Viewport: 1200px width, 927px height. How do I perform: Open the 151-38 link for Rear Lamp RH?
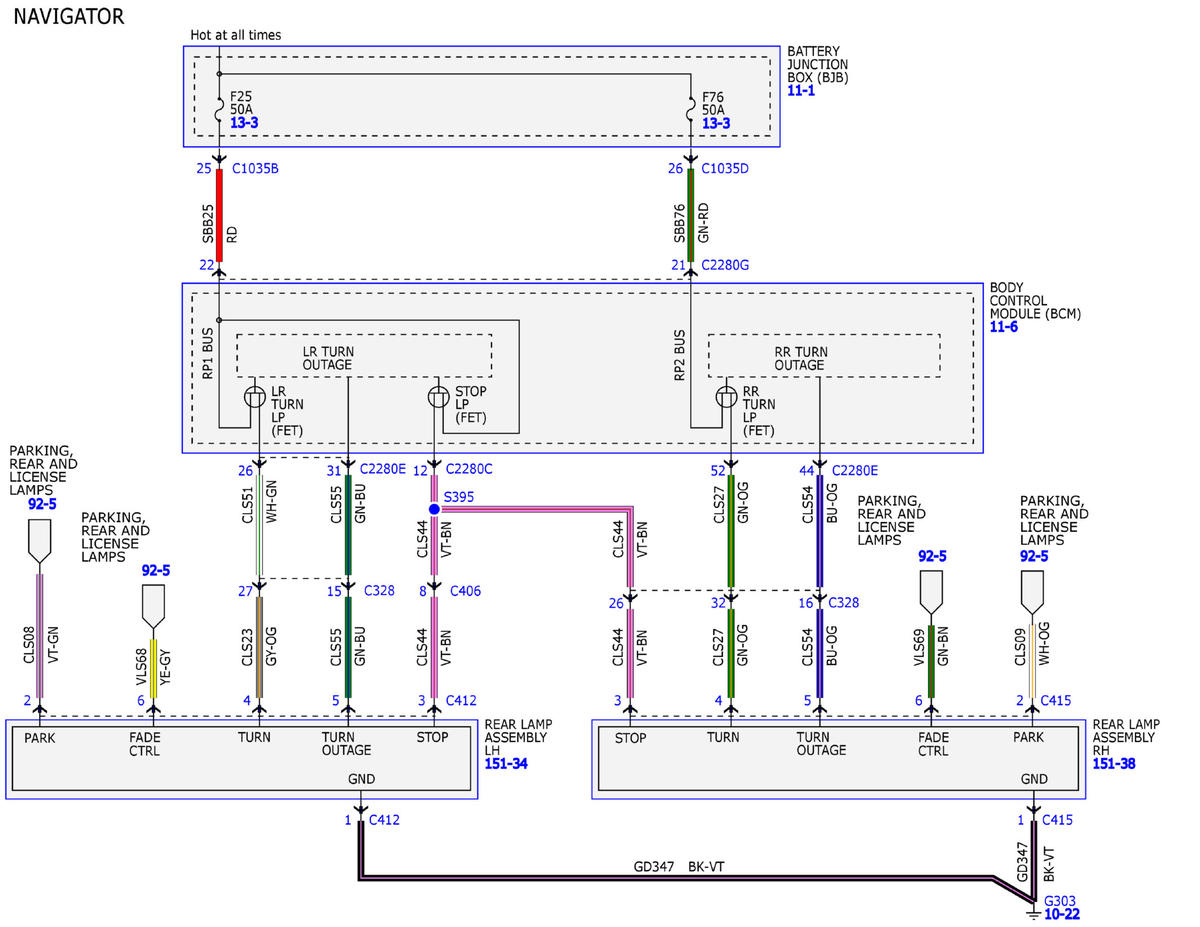(1114, 763)
